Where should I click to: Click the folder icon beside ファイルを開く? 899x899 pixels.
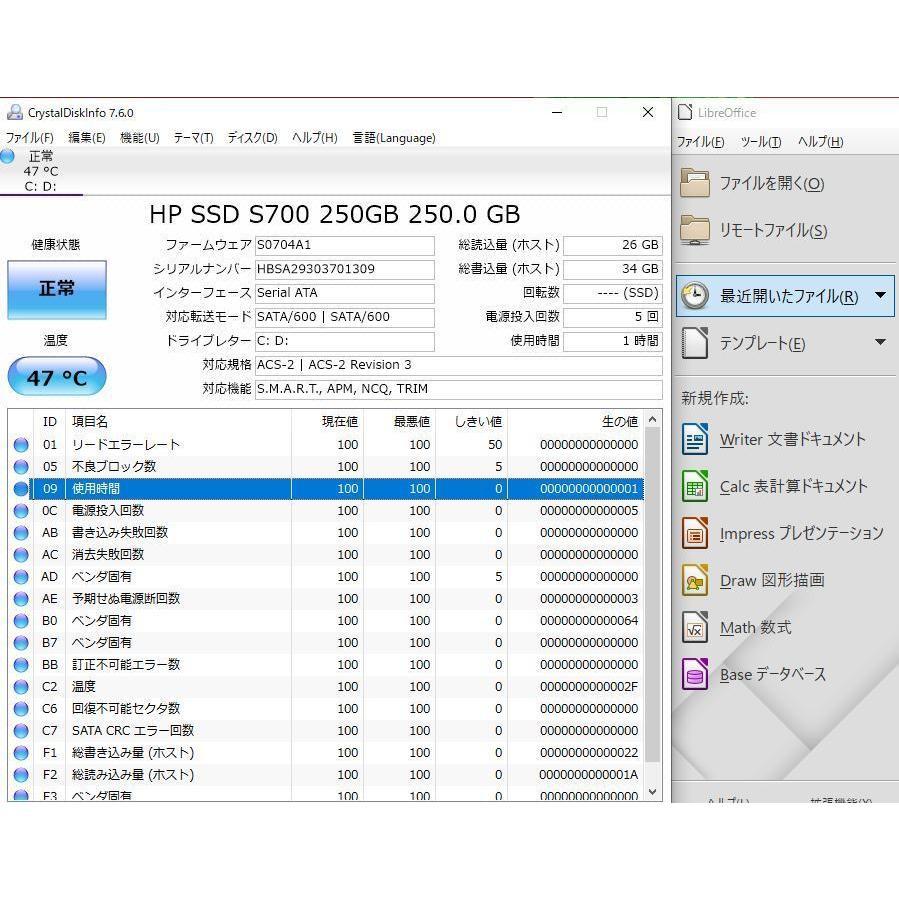coord(695,183)
